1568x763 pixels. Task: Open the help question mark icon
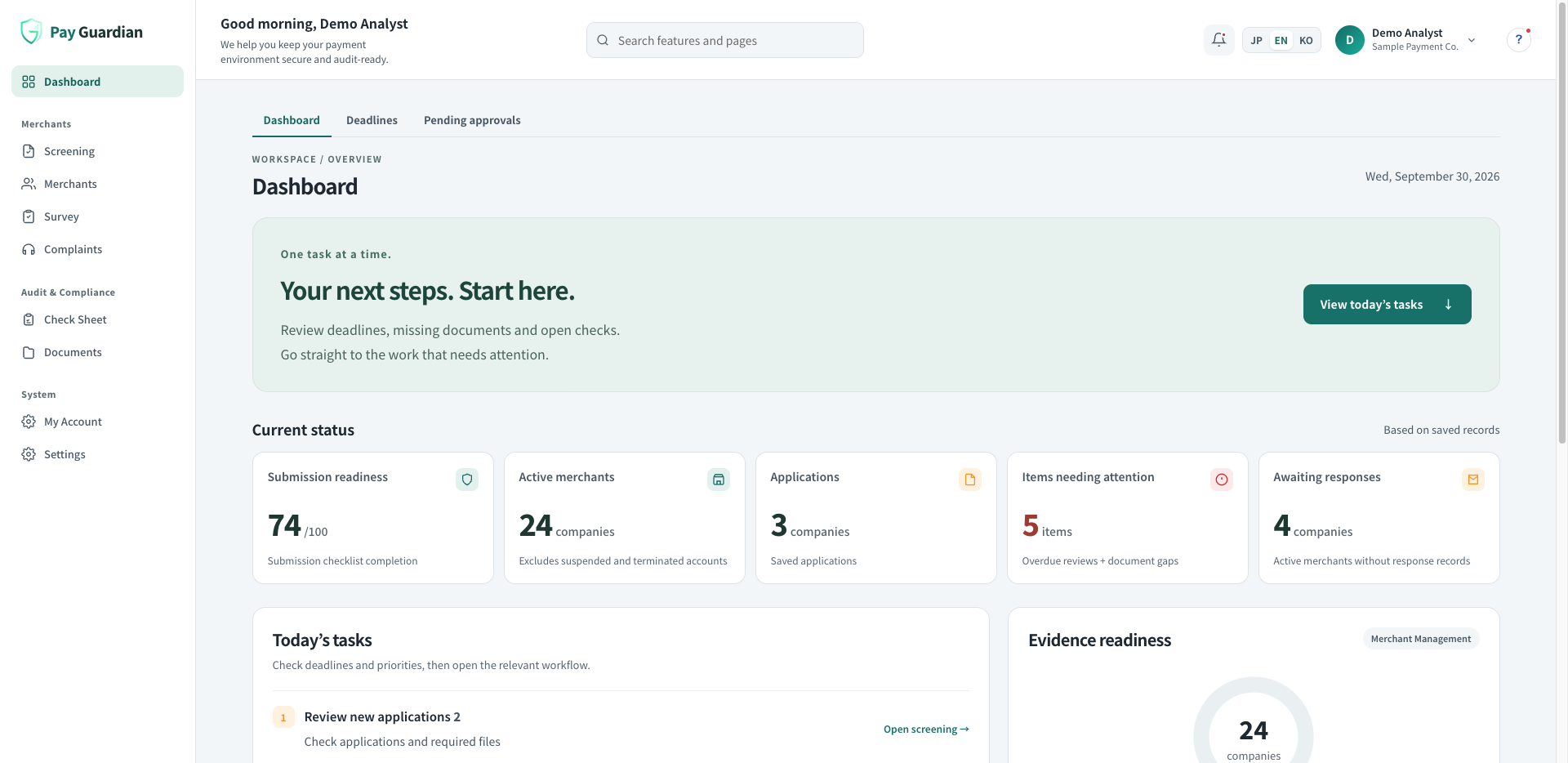[1518, 40]
